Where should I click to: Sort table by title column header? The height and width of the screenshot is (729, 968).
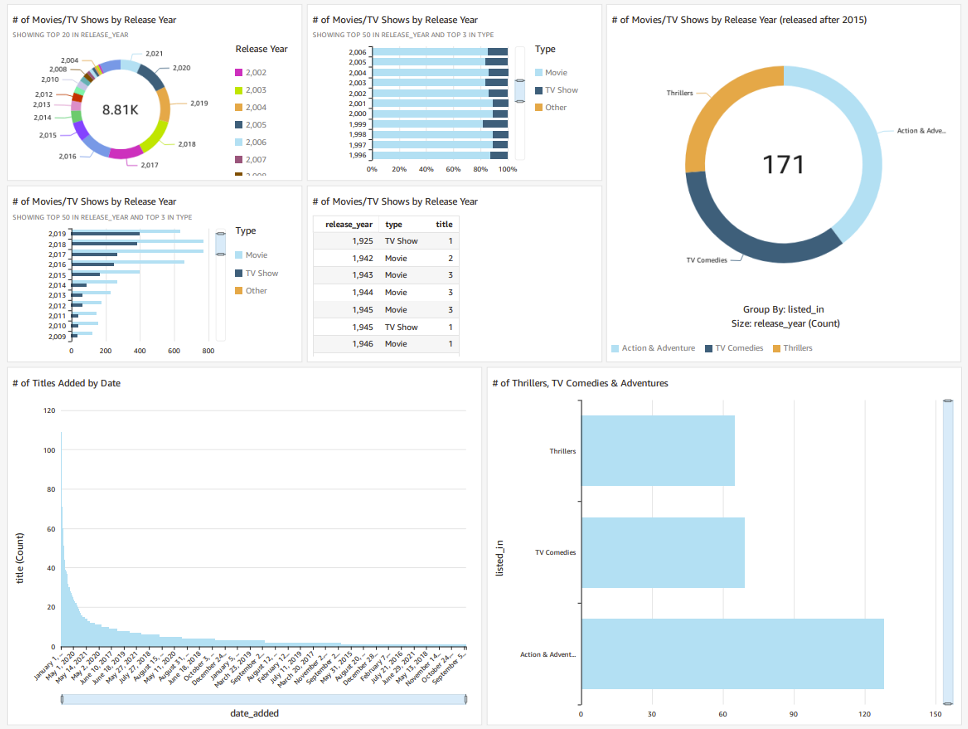coord(444,224)
